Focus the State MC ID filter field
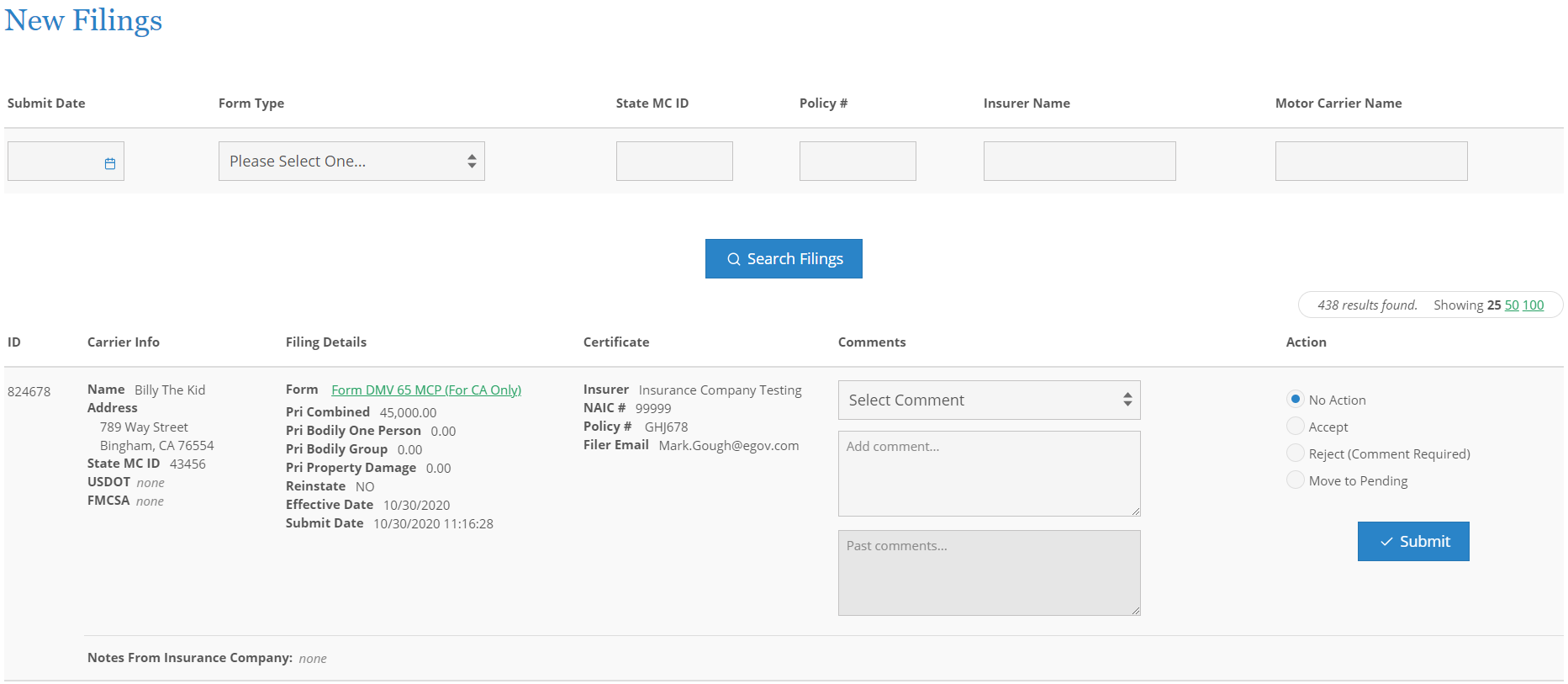 click(674, 161)
